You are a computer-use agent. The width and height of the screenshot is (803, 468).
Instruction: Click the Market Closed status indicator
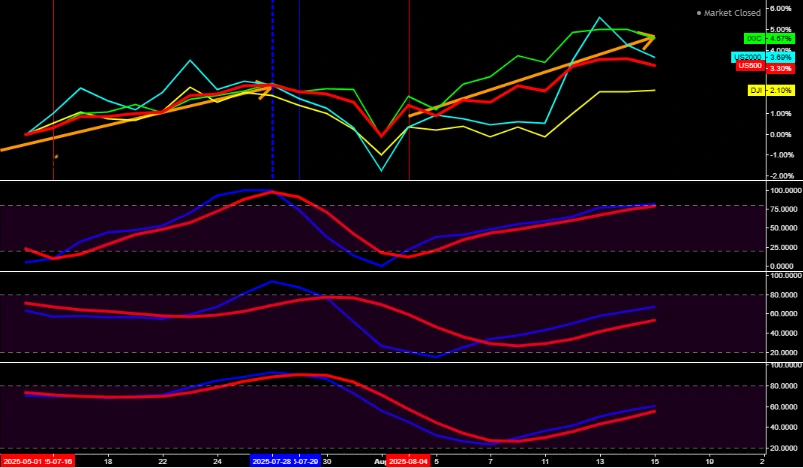point(729,13)
